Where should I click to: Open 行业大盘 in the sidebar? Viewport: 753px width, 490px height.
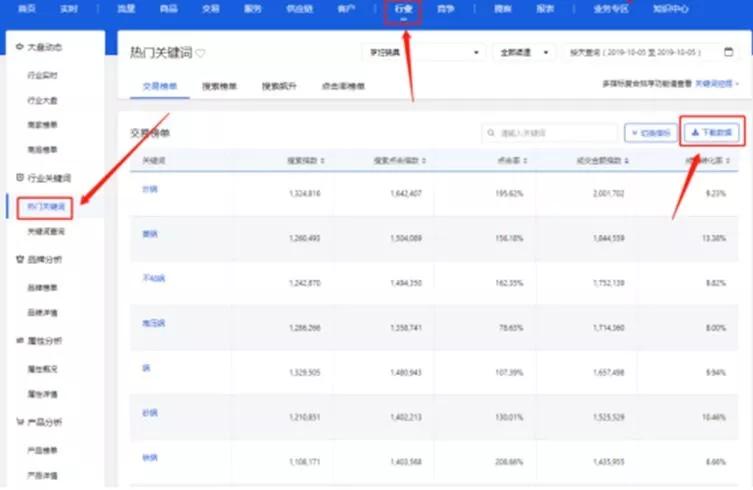tap(42, 100)
